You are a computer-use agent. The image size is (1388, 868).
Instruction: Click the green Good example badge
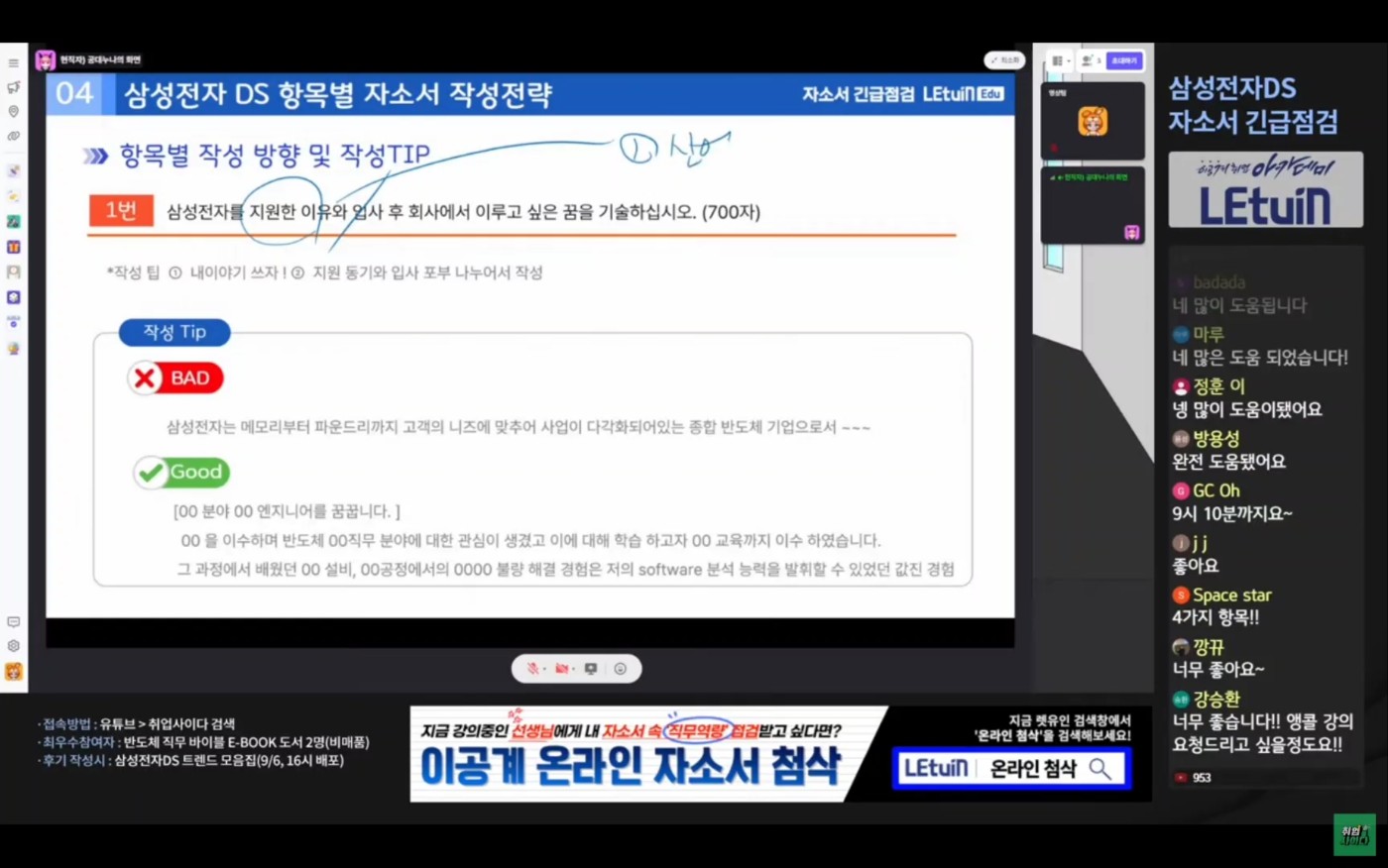[x=182, y=473]
